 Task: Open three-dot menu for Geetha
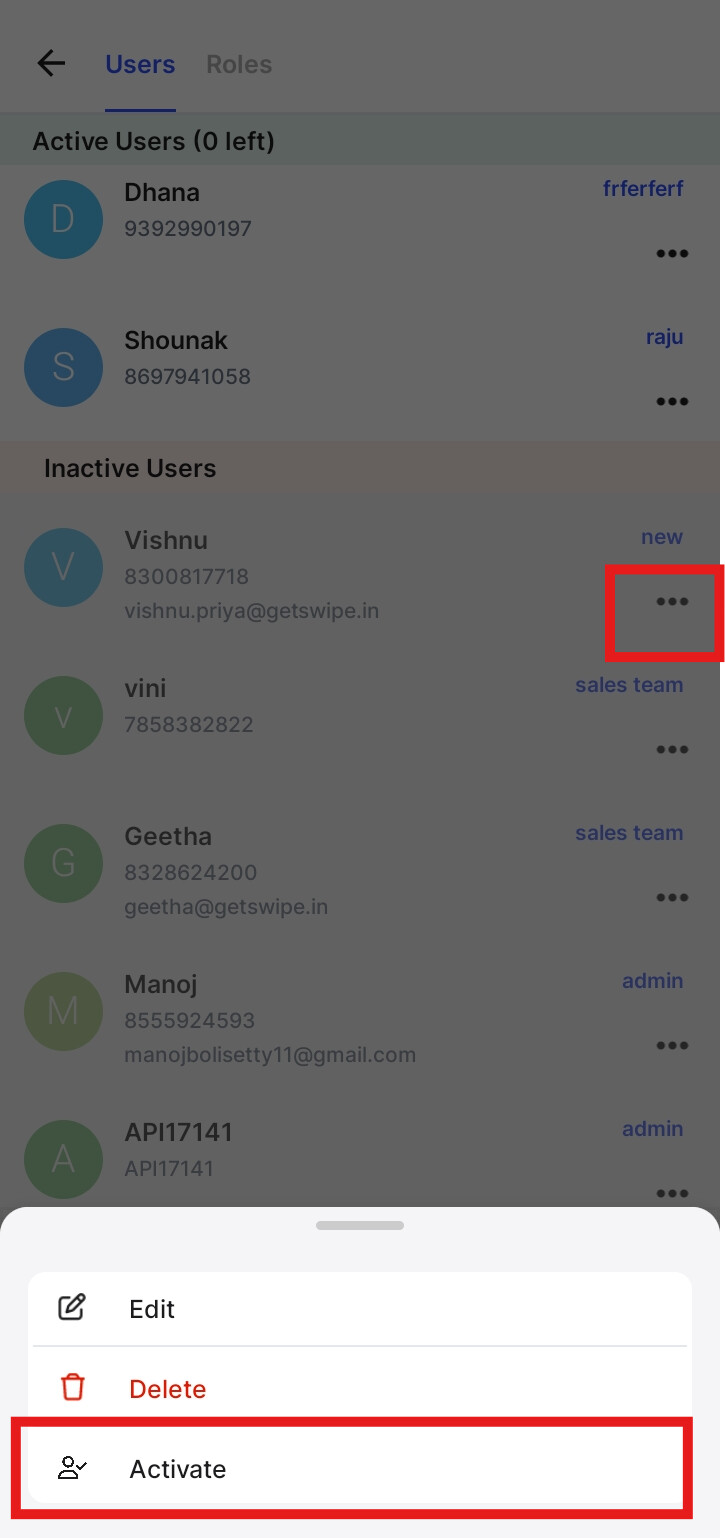[x=672, y=897]
